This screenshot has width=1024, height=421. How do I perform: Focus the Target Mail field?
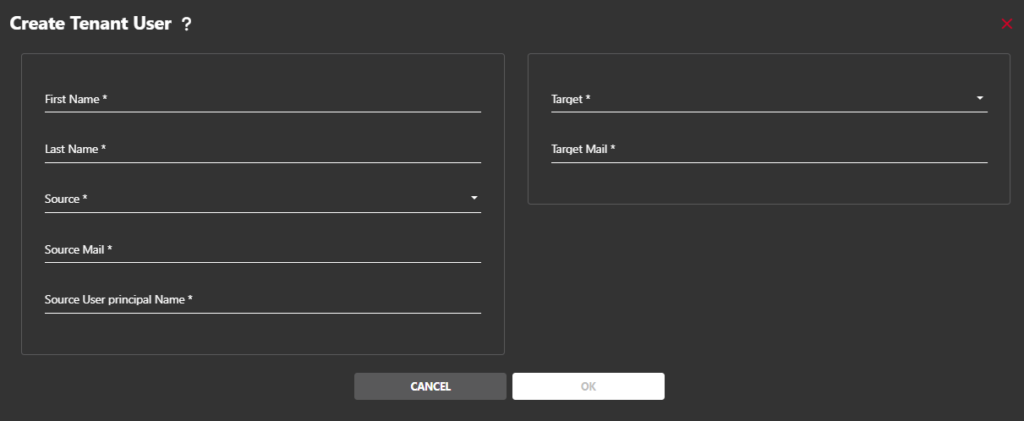[x=769, y=150]
